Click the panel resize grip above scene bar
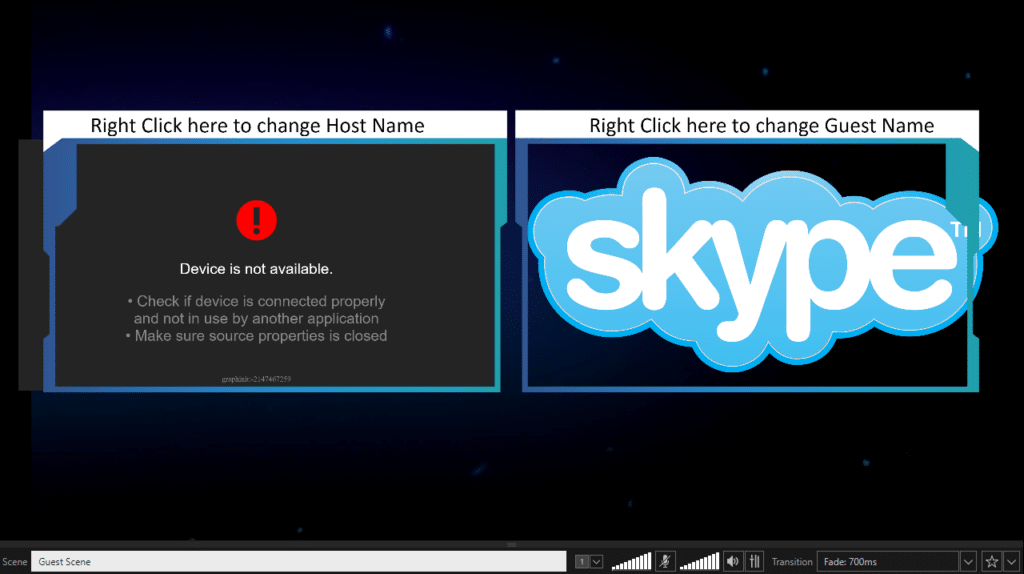Viewport: 1024px width, 574px height. [x=512, y=544]
